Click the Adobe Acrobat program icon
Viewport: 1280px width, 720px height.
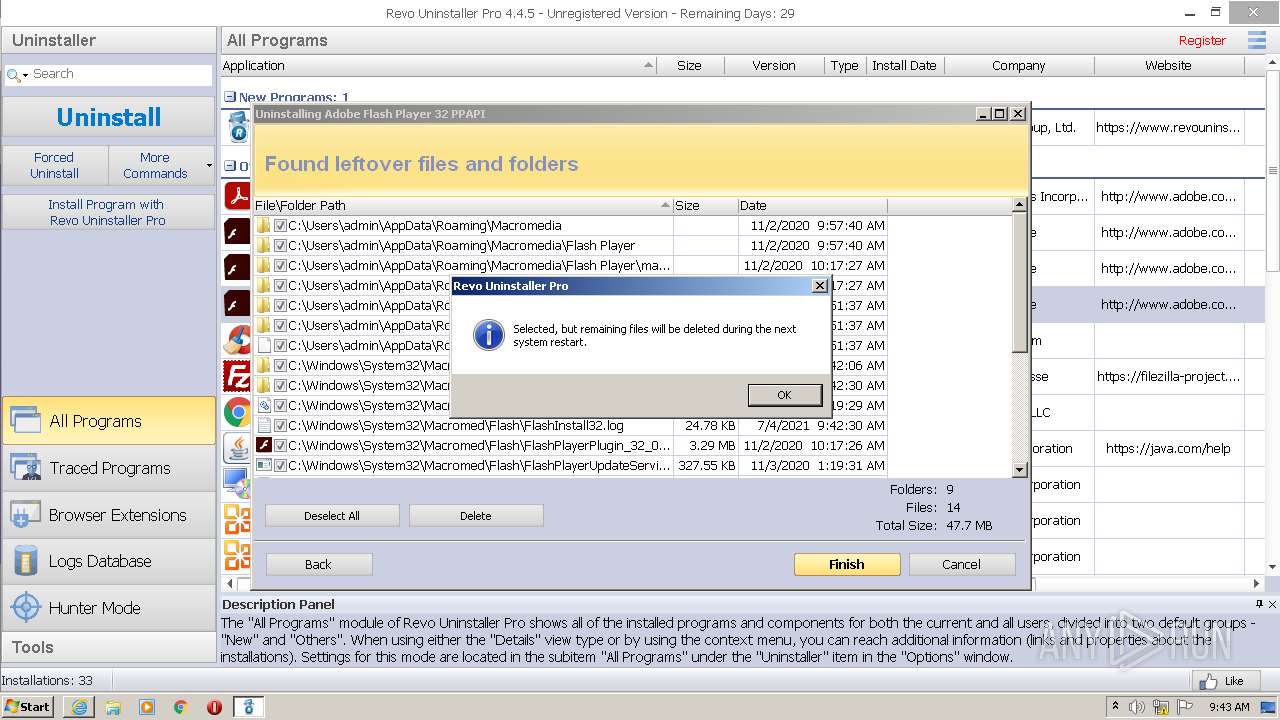pyautogui.click(x=237, y=196)
